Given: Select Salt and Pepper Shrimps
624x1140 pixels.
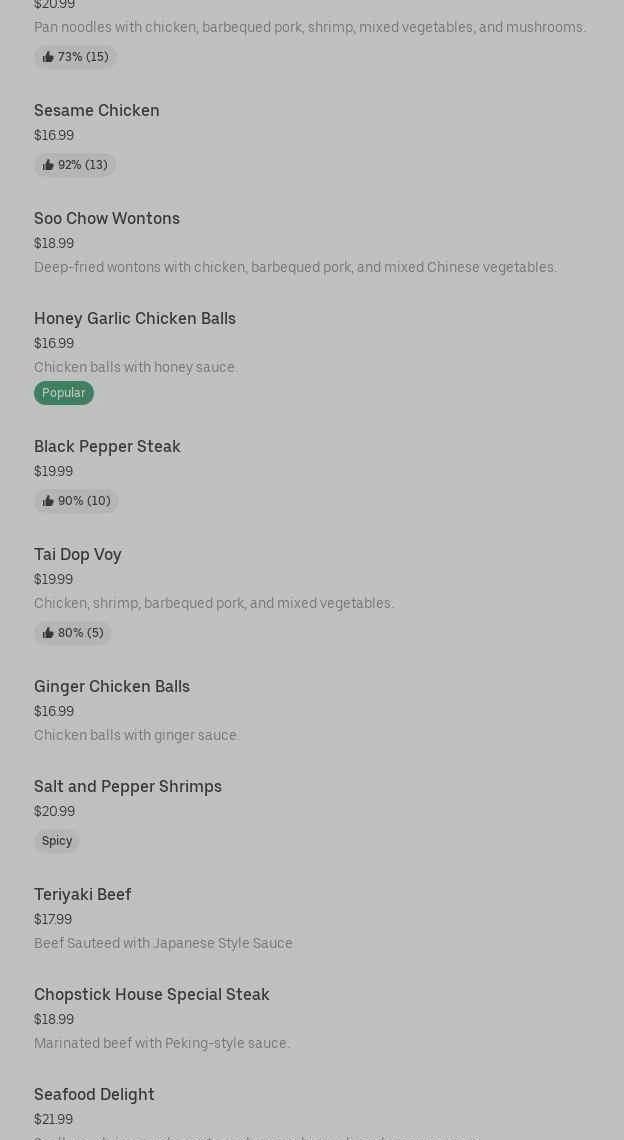Looking at the screenshot, I should (x=128, y=786).
